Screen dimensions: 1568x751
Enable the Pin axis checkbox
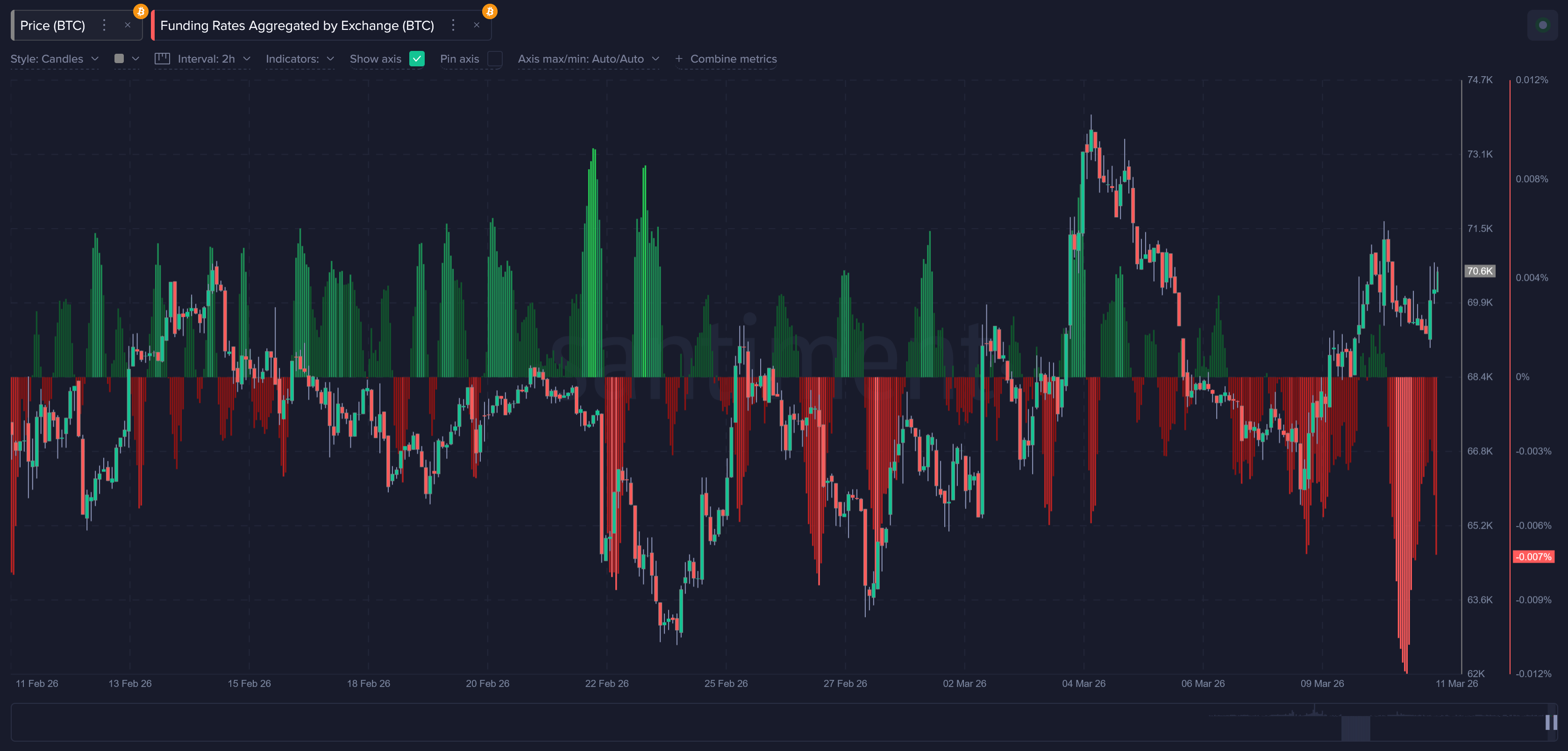pyautogui.click(x=495, y=58)
